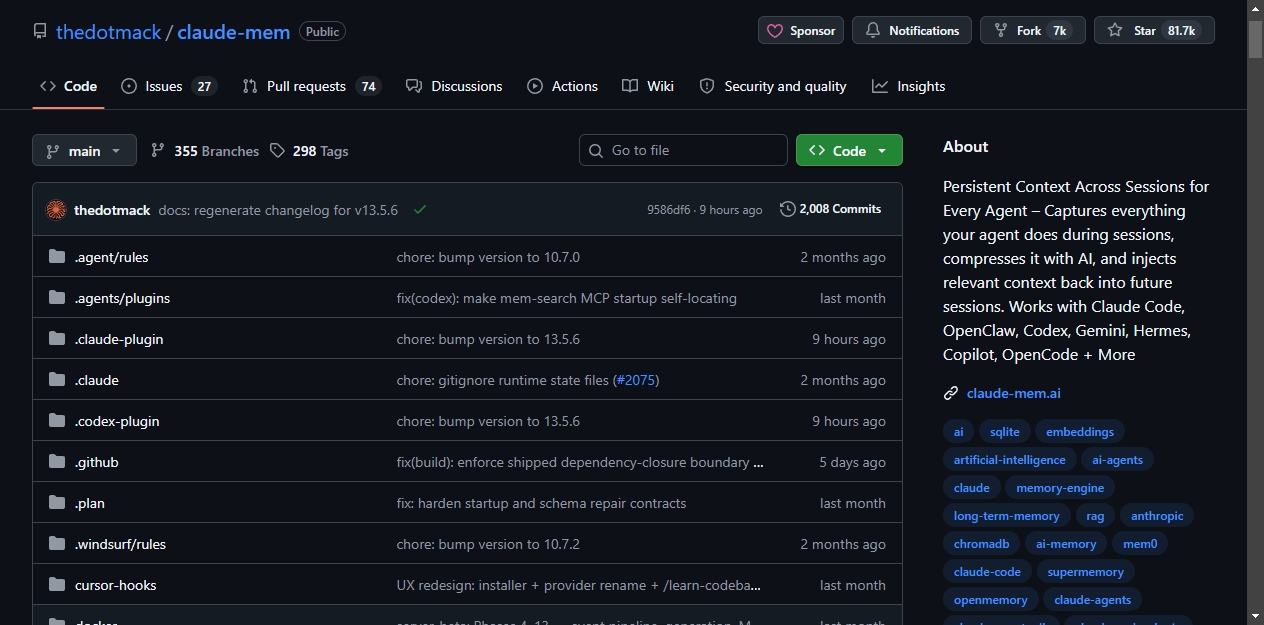
Task: Click the folder icon for .plan
Action: [57, 503]
